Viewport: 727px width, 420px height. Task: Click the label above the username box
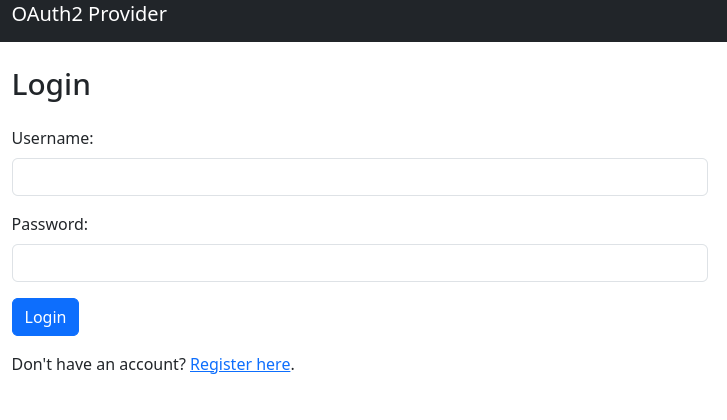53,138
